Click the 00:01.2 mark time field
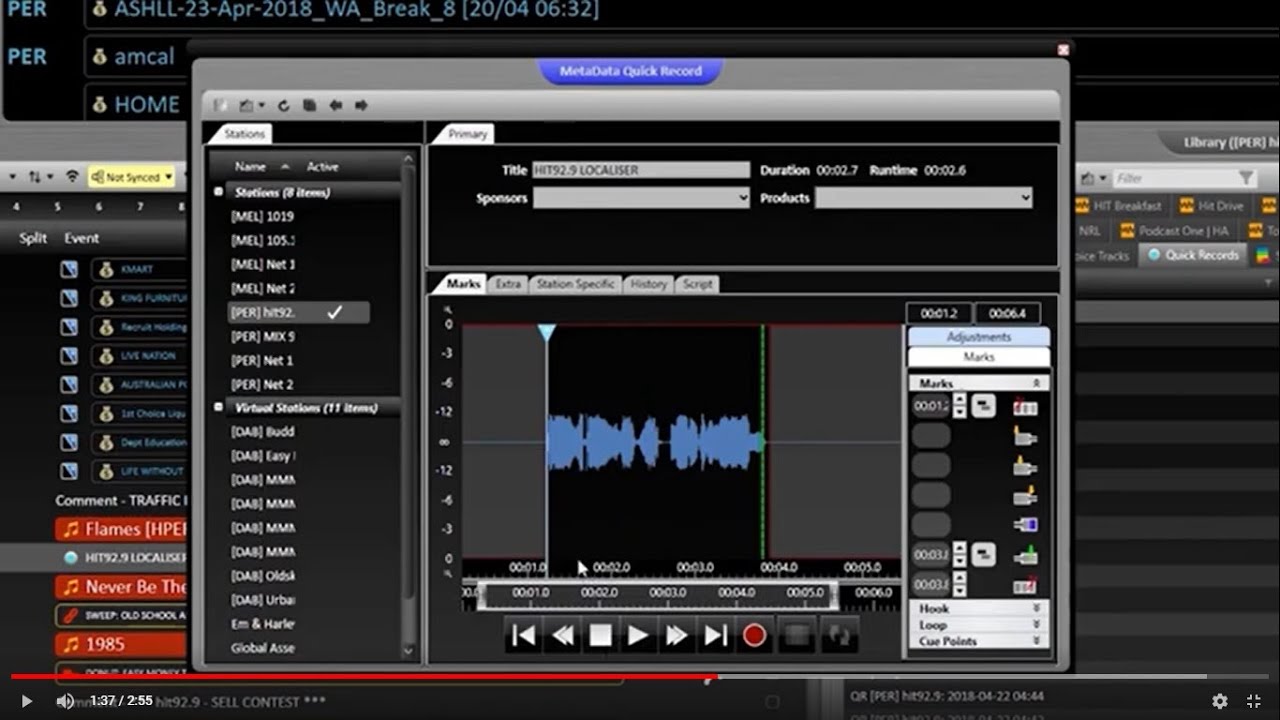 click(x=930, y=406)
